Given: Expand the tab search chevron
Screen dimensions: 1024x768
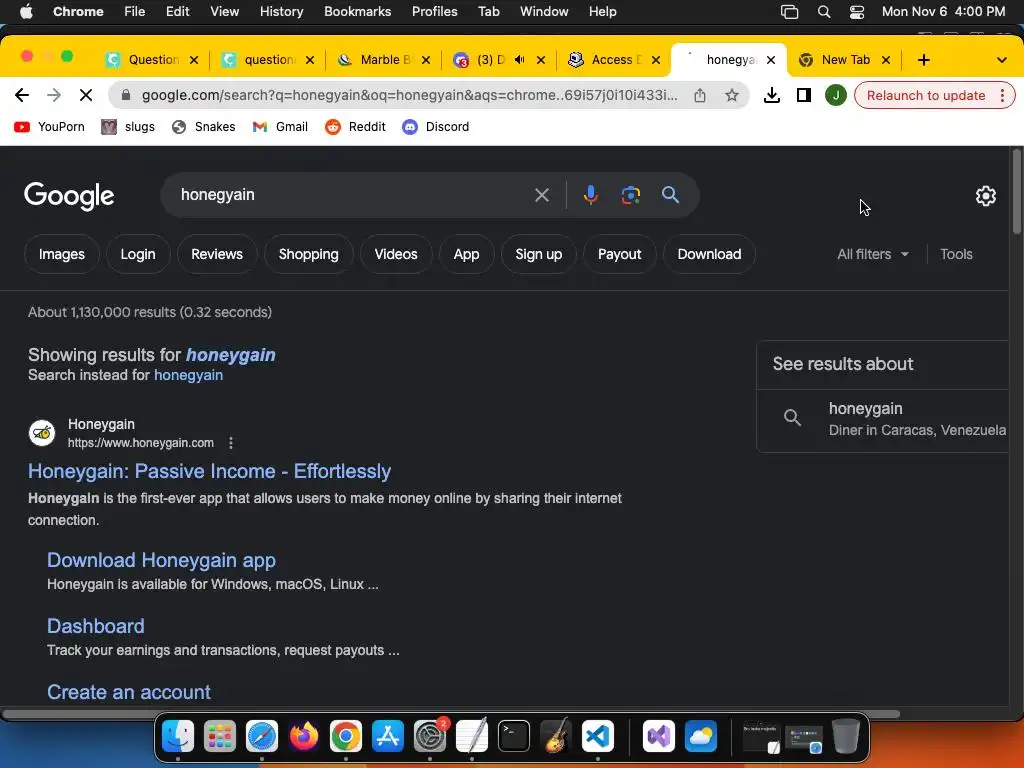Looking at the screenshot, I should [1001, 60].
